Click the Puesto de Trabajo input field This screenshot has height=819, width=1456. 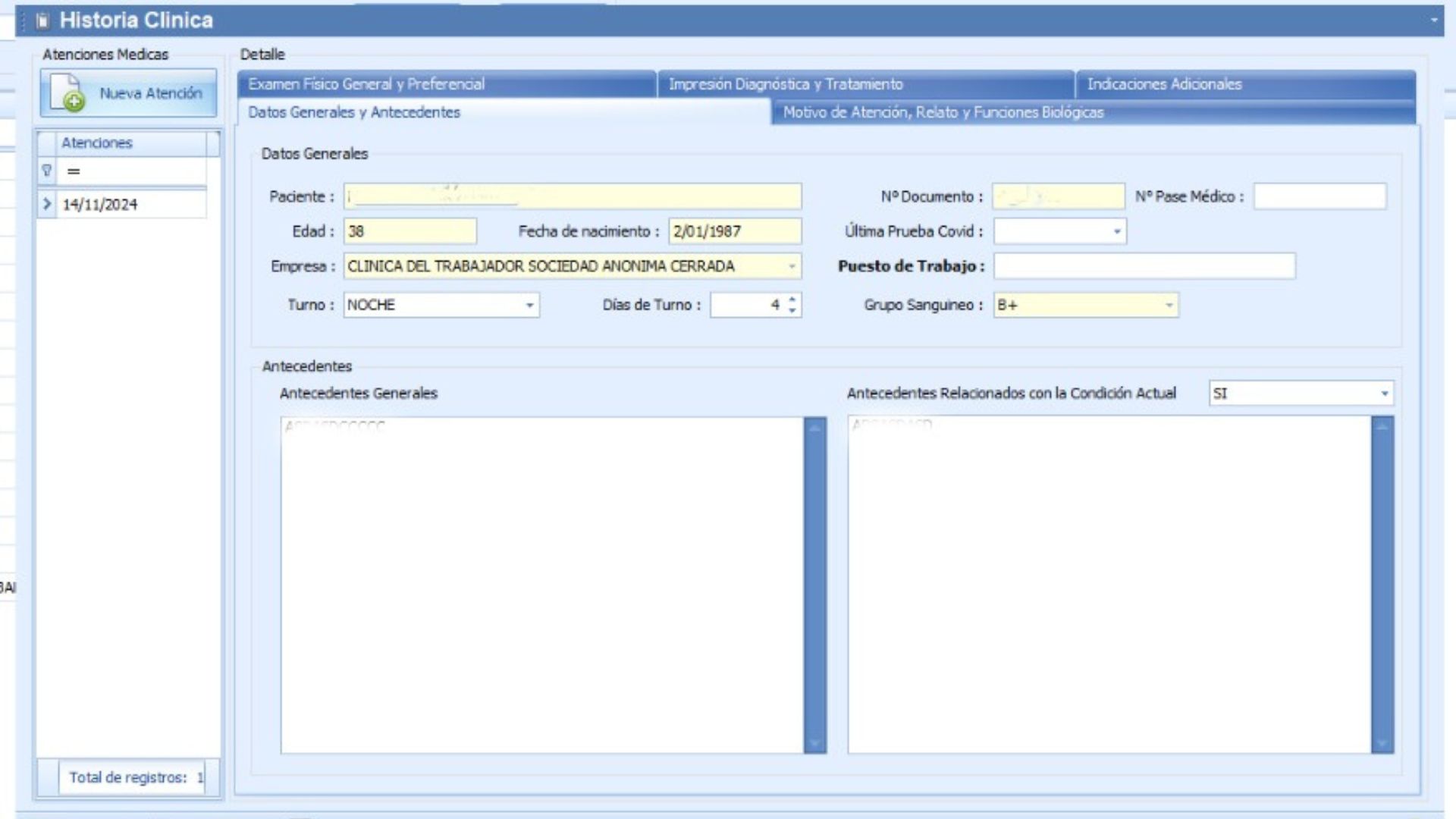[x=1144, y=266]
